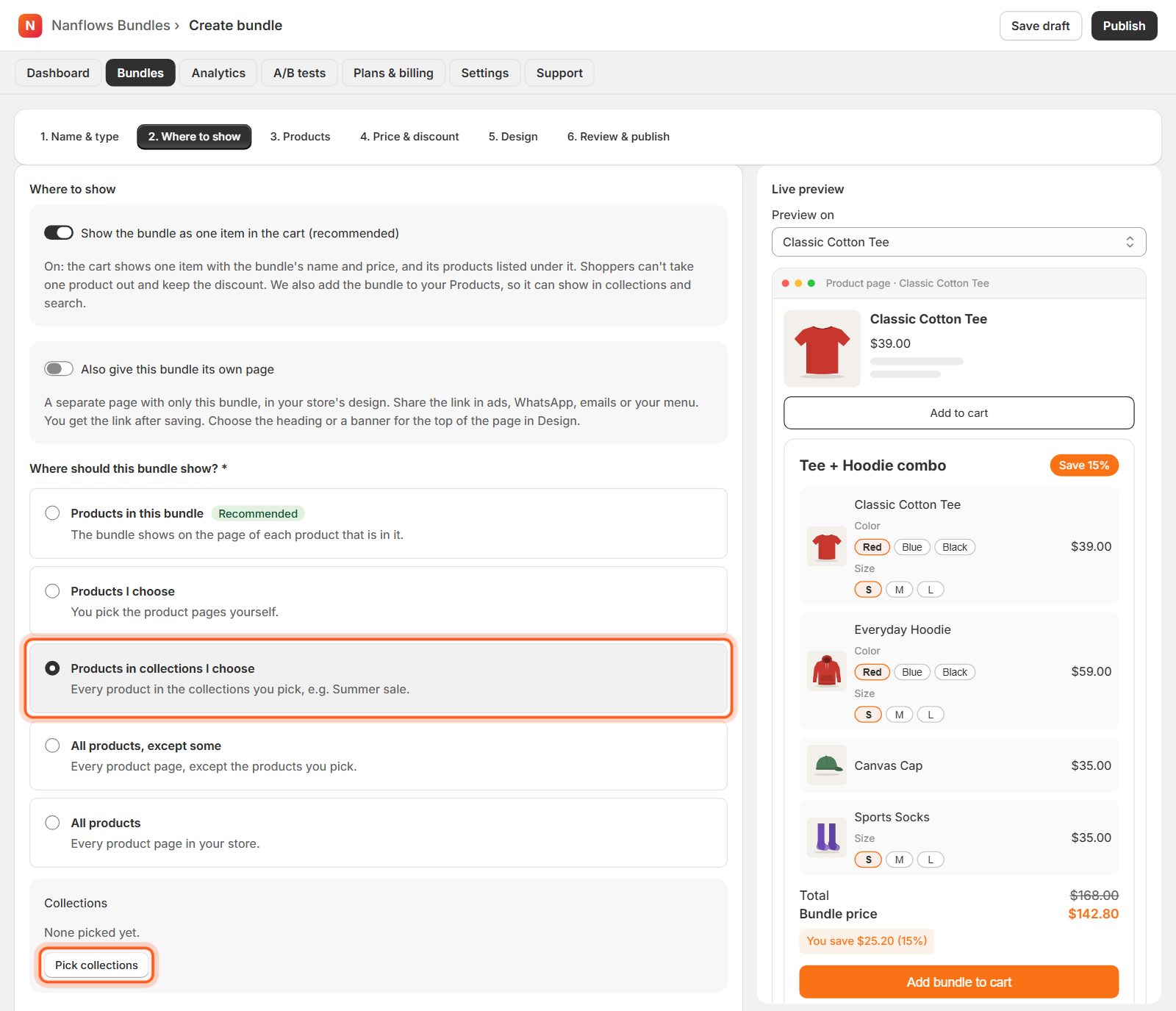Click the green Canvas Cap icon
Image resolution: width=1176 pixels, height=1011 pixels.
[x=827, y=765]
